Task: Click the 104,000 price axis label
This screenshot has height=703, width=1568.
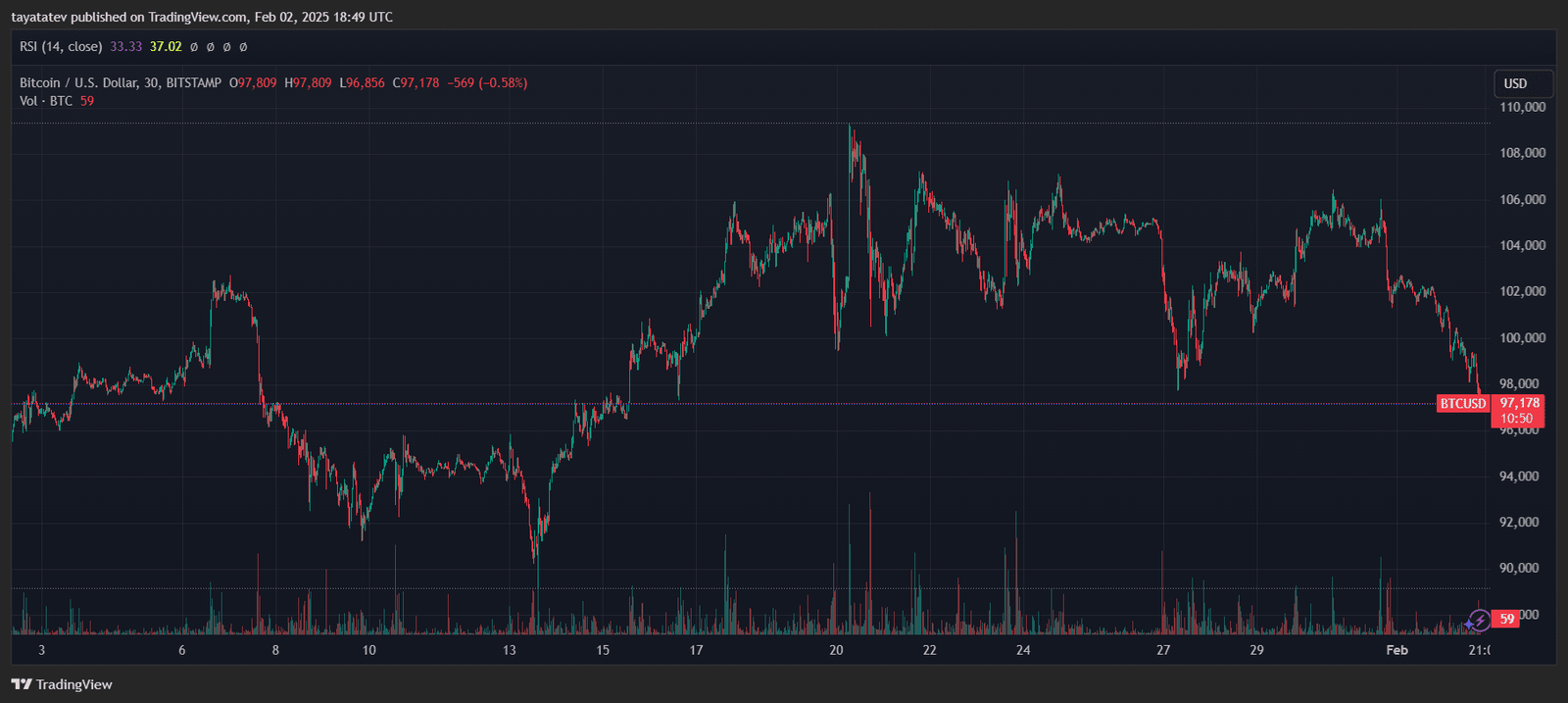Action: click(x=1523, y=245)
